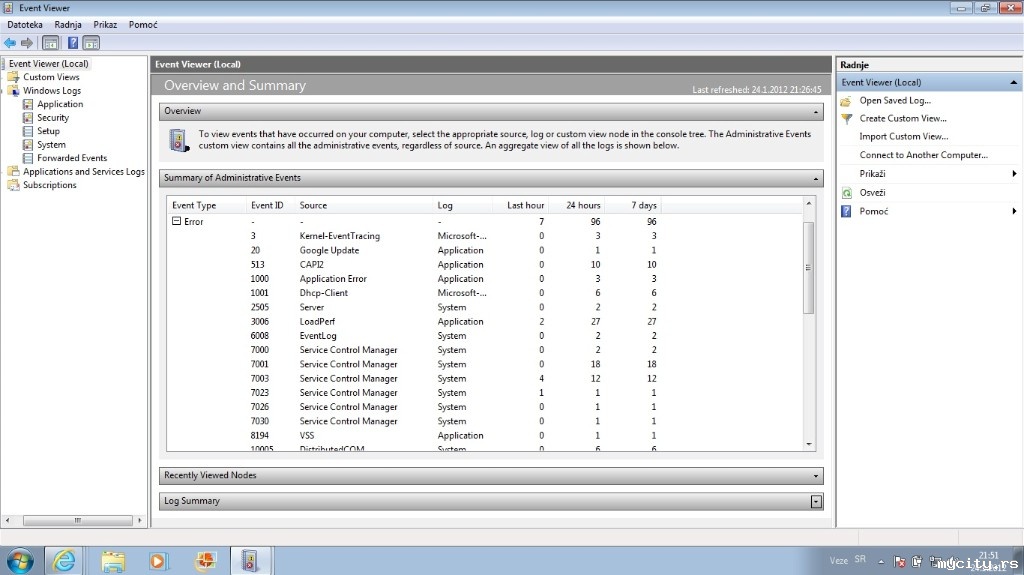
Task: Collapse the Overview section
Action: tap(816, 112)
